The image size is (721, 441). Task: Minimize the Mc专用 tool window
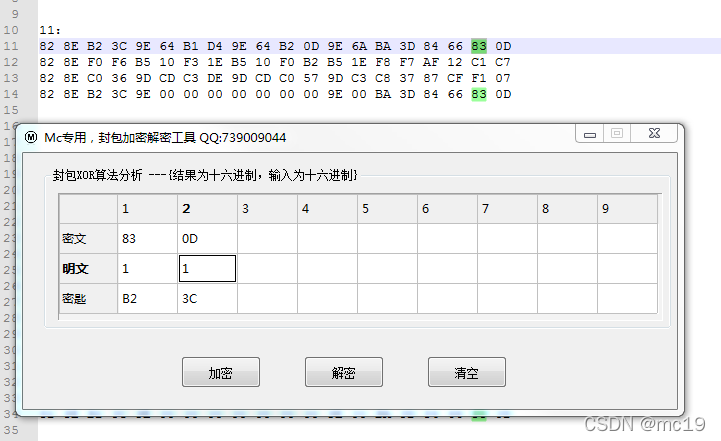(x=590, y=134)
